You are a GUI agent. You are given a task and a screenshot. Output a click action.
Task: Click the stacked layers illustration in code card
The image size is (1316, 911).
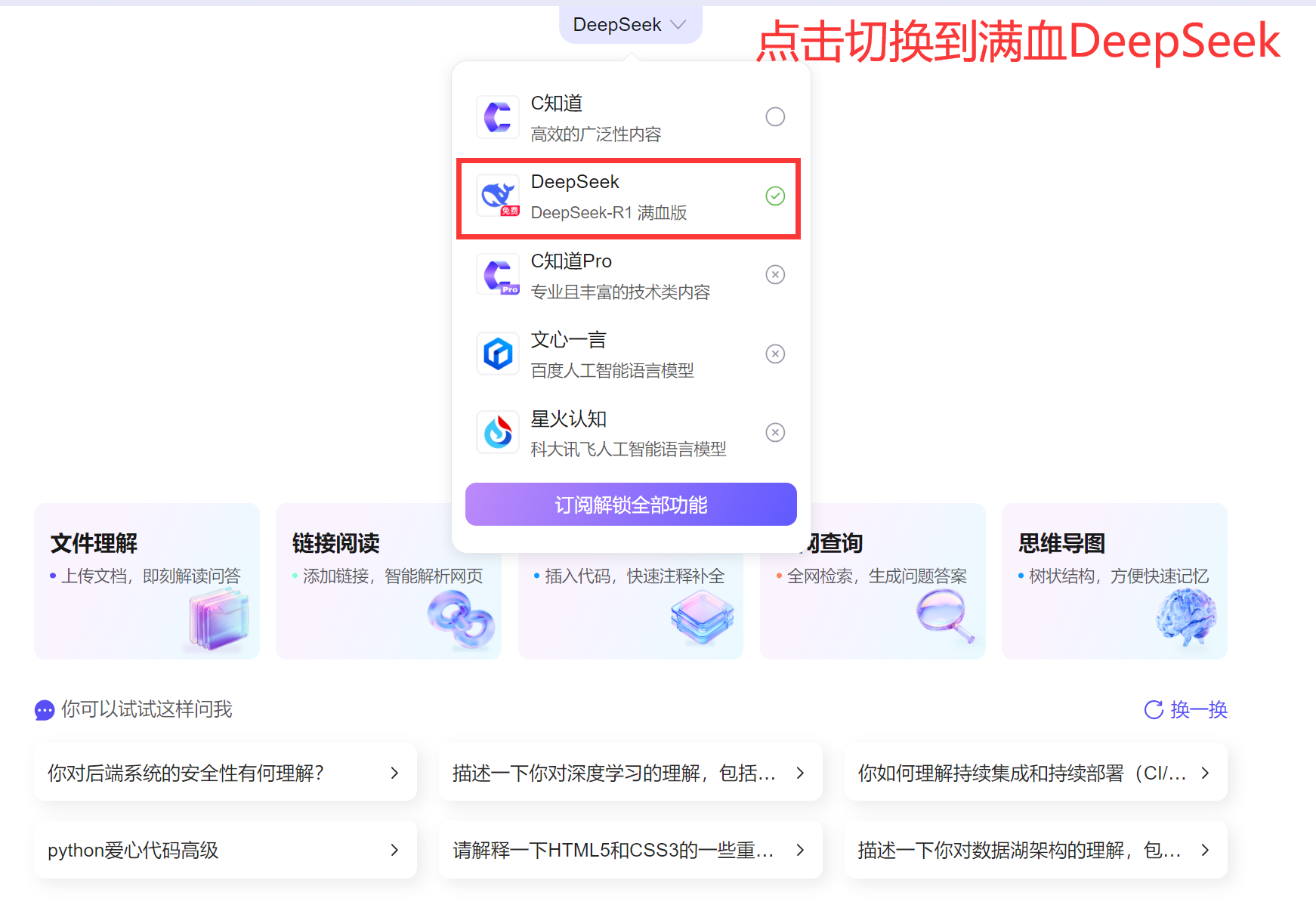coord(703,617)
